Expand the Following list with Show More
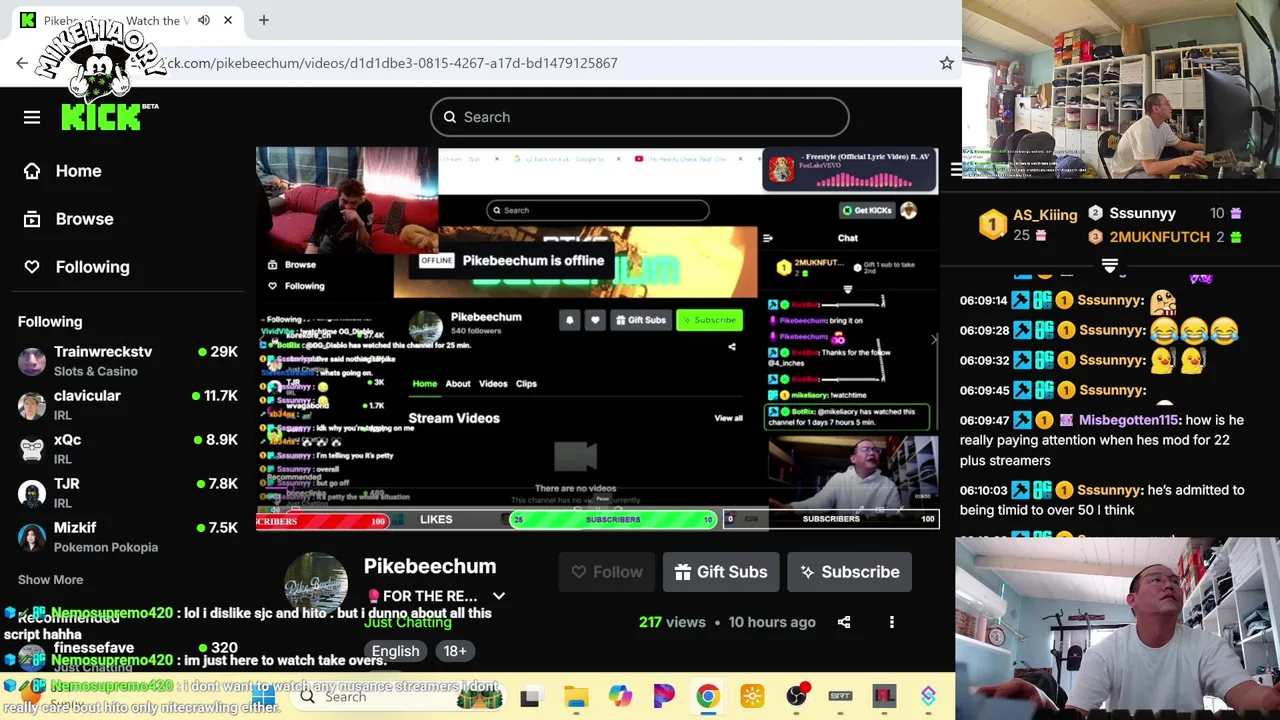Viewport: 1280px width, 720px height. click(50, 580)
